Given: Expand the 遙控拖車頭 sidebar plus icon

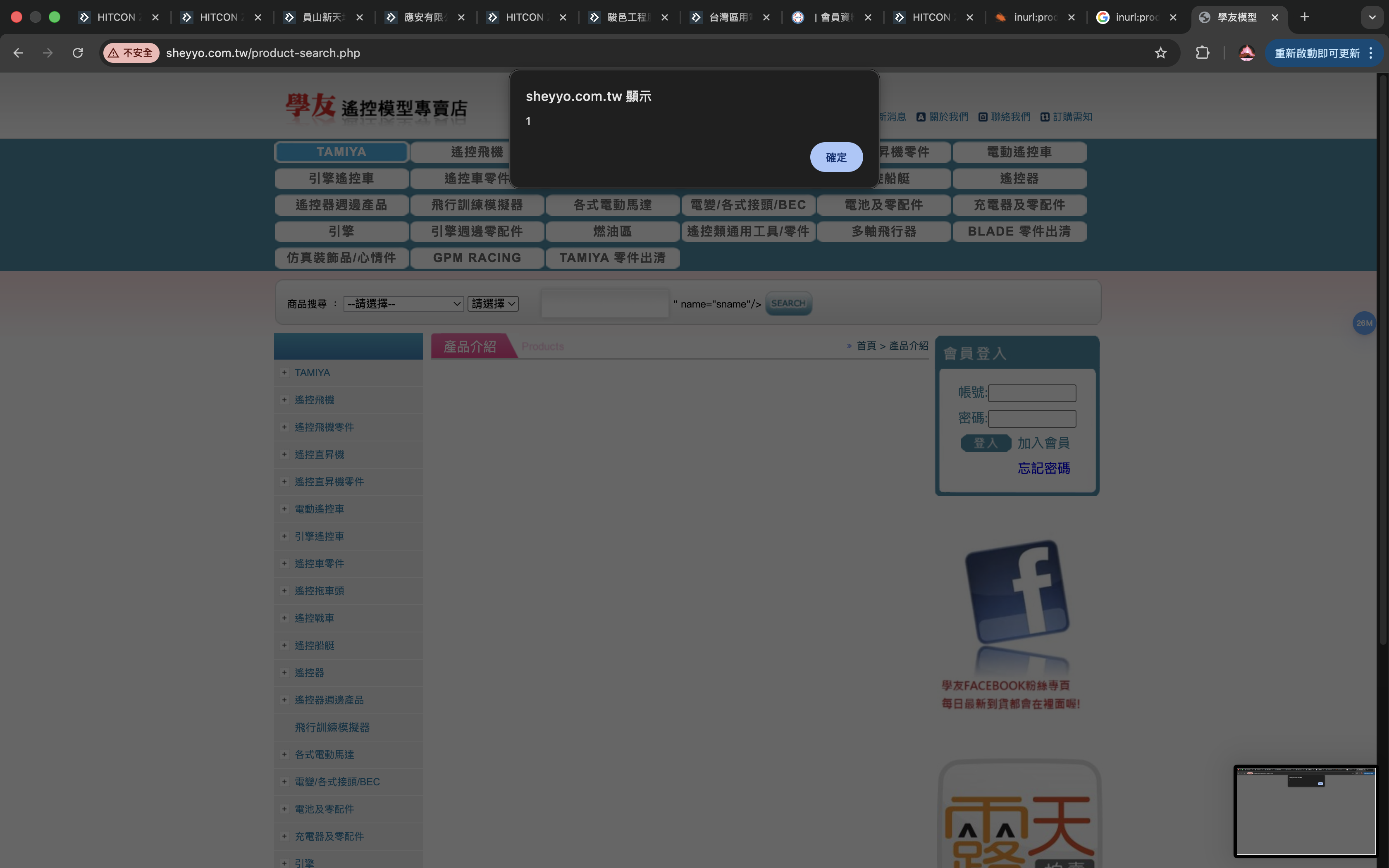Looking at the screenshot, I should (284, 591).
